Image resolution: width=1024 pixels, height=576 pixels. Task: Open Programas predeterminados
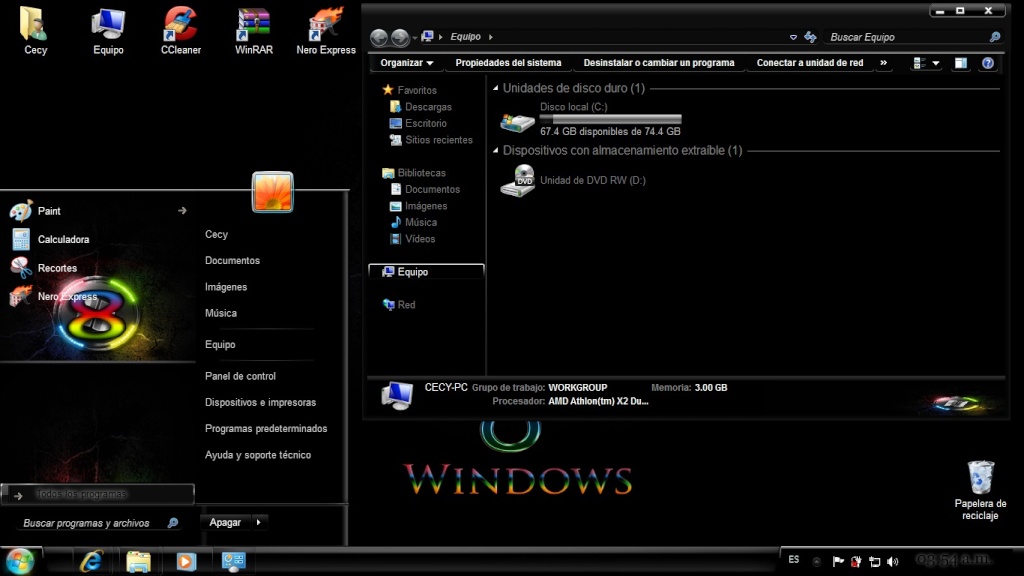point(266,428)
